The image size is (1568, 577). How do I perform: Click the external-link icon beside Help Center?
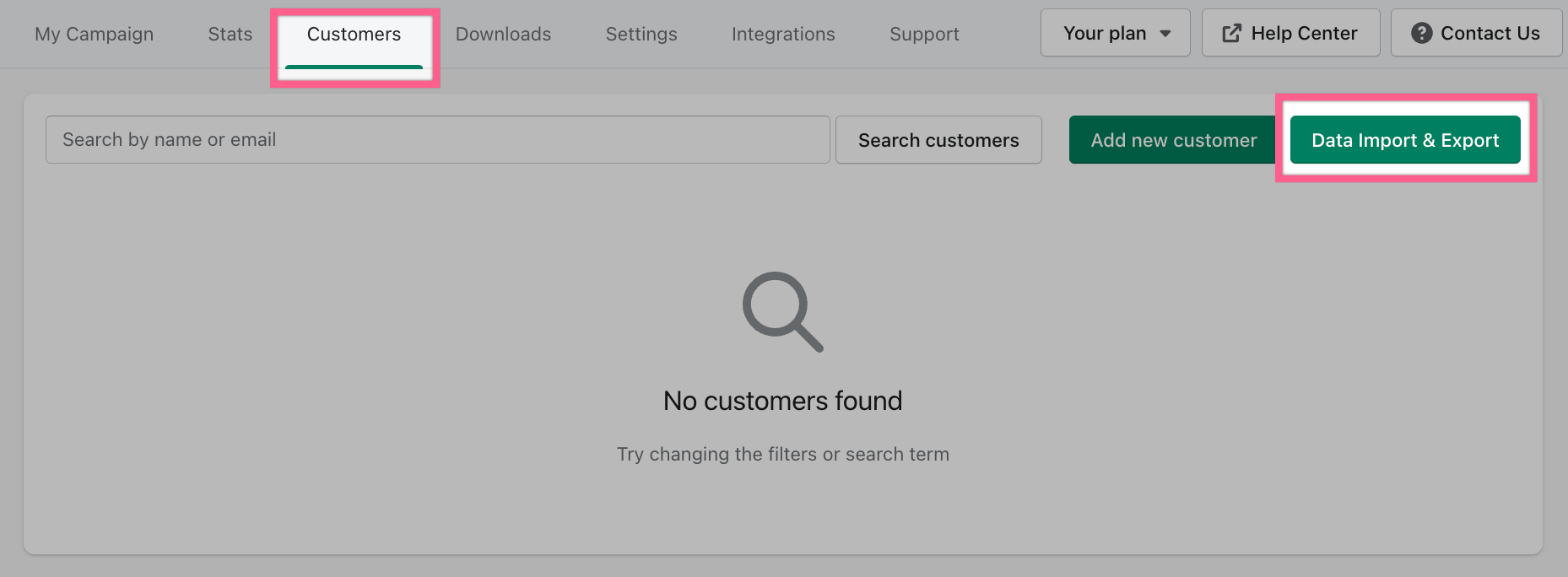point(1232,34)
